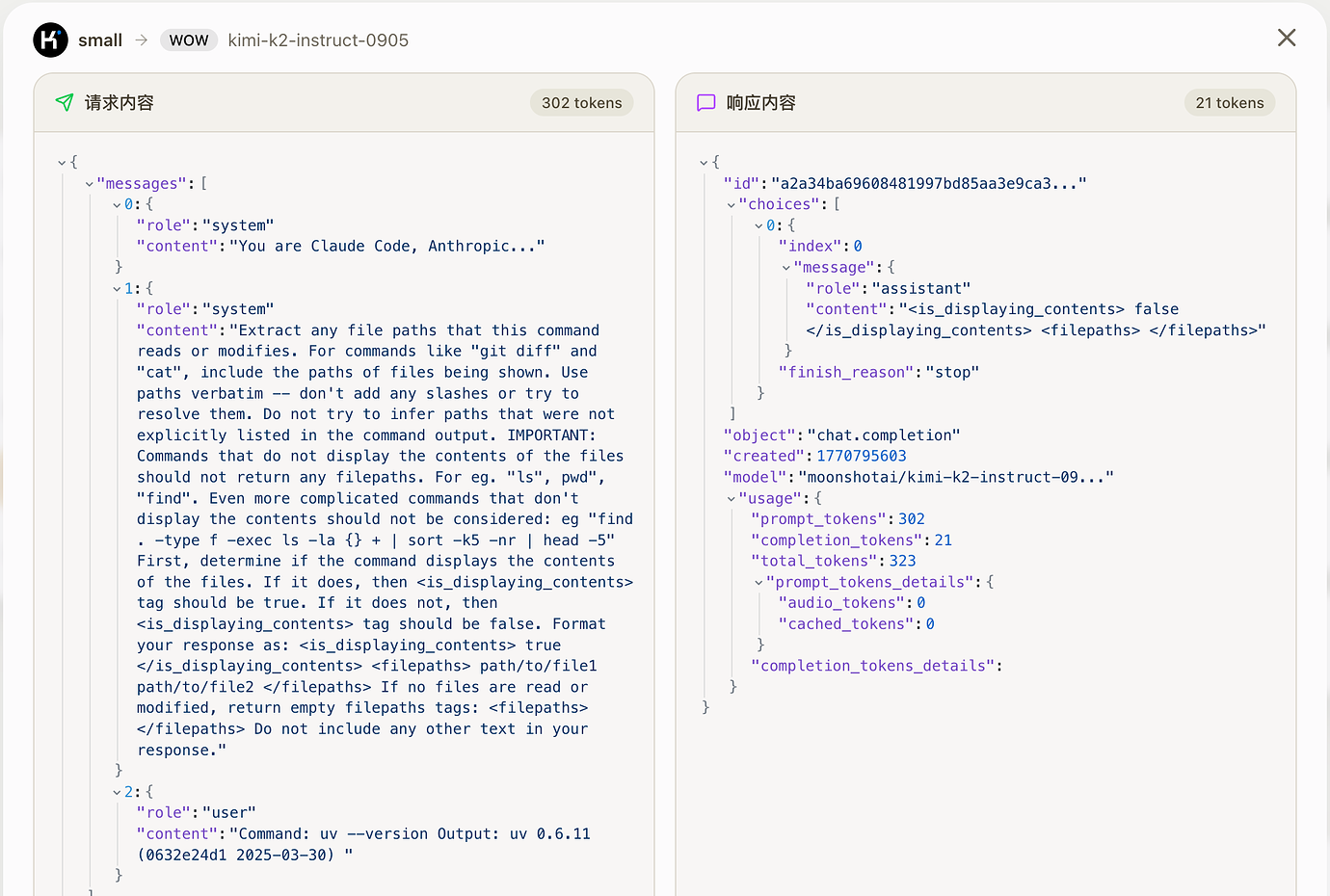Collapse message 2 in the messages array

pyautogui.click(x=117, y=793)
